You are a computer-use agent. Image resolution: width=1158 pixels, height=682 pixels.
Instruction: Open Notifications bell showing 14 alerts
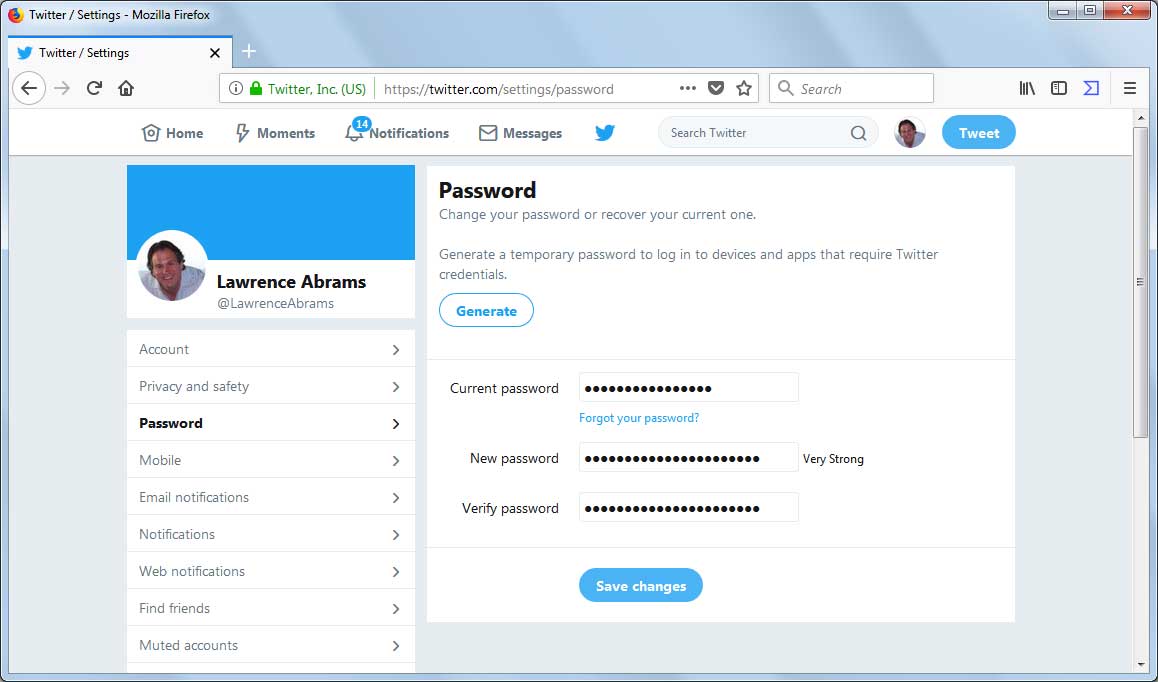pyautogui.click(x=355, y=132)
